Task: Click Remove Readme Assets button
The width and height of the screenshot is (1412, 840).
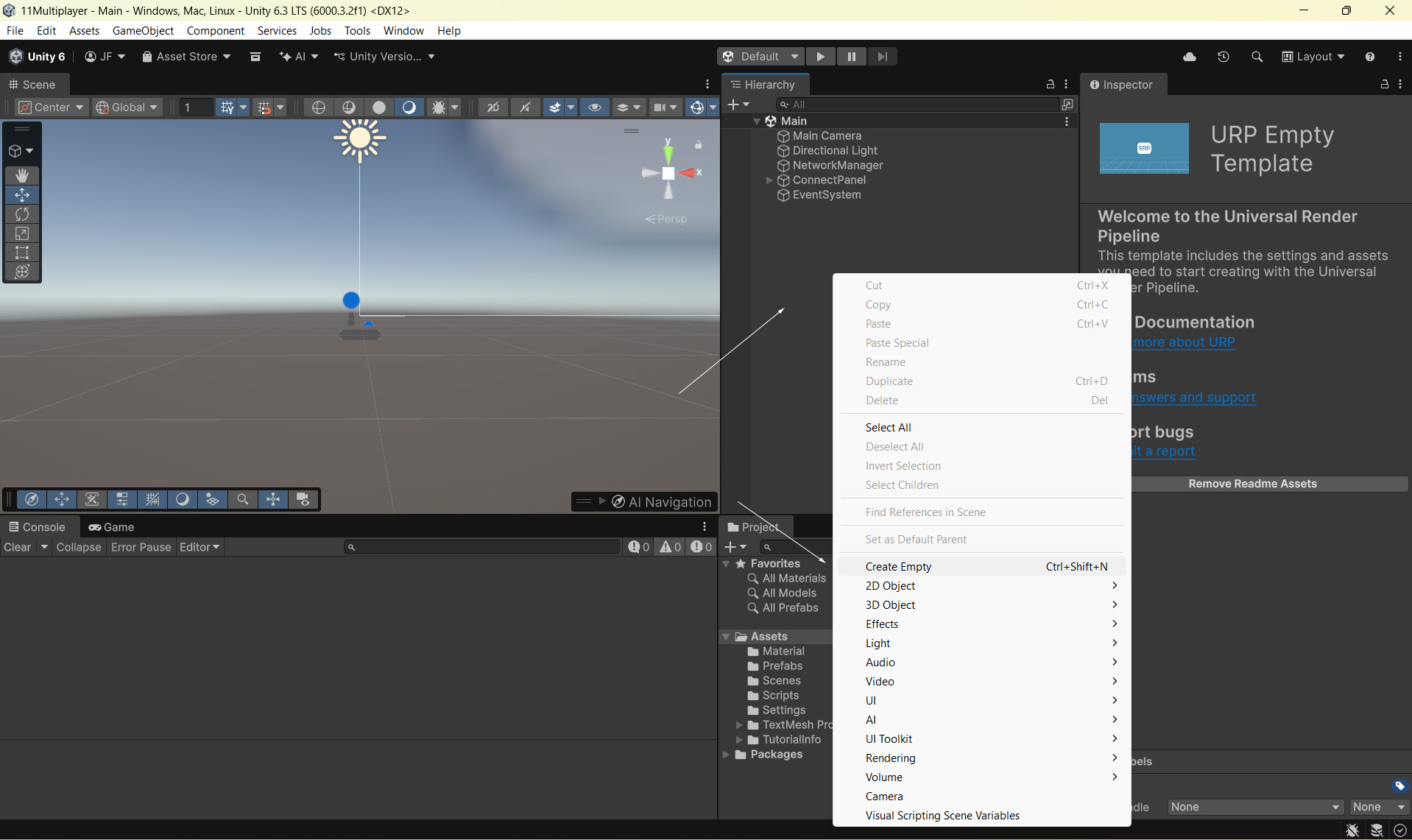Action: (1252, 484)
